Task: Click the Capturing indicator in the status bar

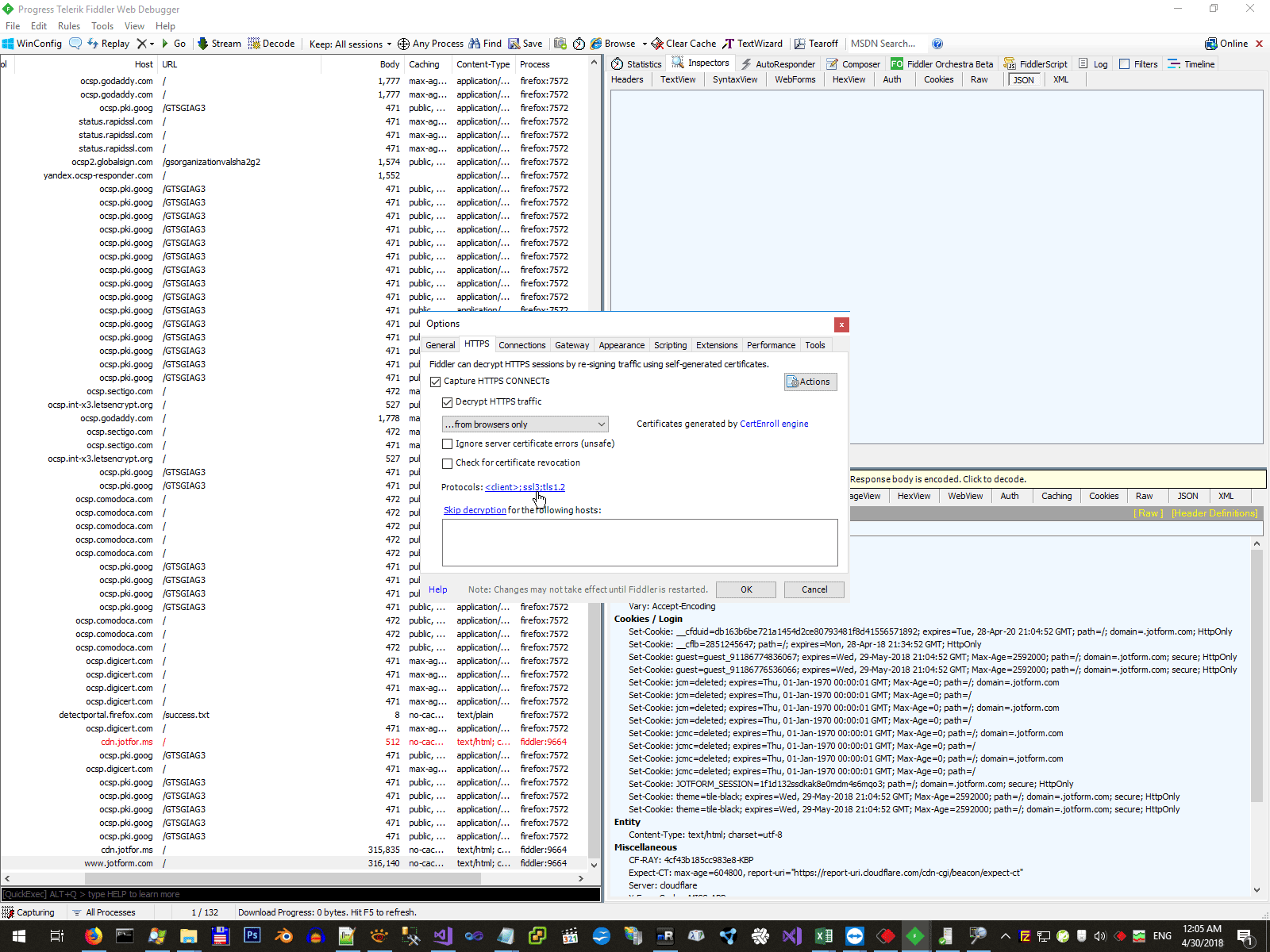Action: pos(29,912)
